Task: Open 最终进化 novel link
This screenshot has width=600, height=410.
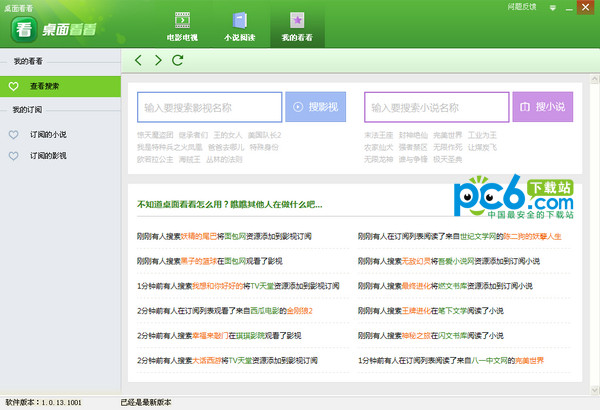Action: click(416, 286)
